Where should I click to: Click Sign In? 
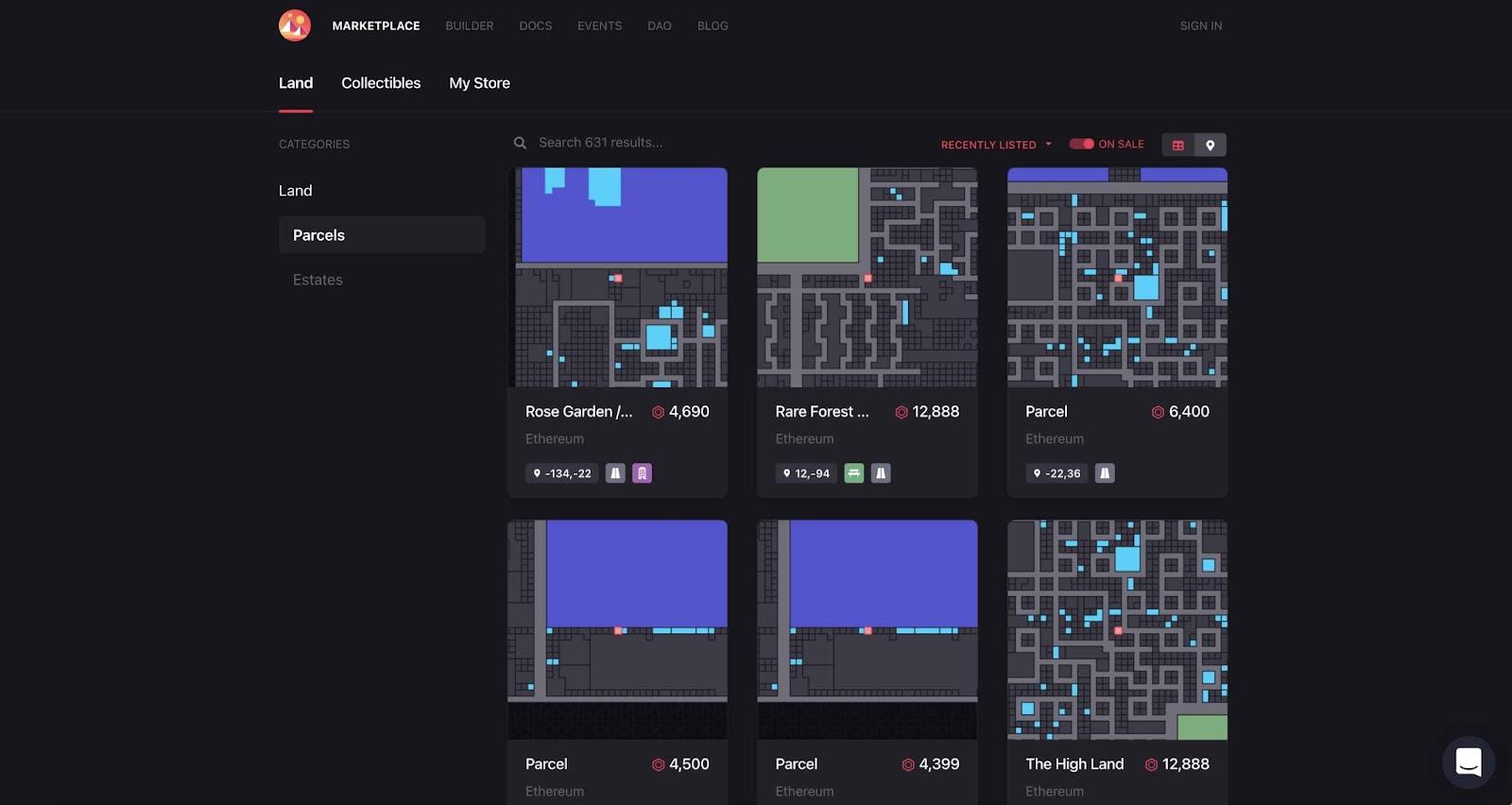(1201, 26)
